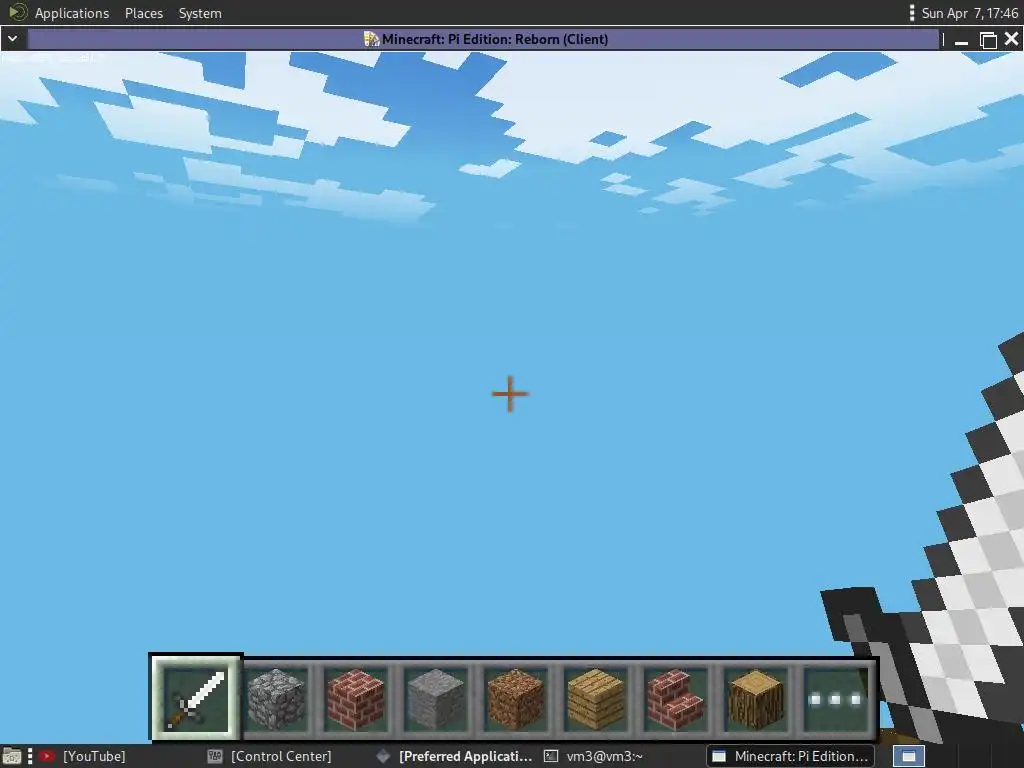
Task: Click the show desktop icon in bottom panel
Action: (12, 756)
